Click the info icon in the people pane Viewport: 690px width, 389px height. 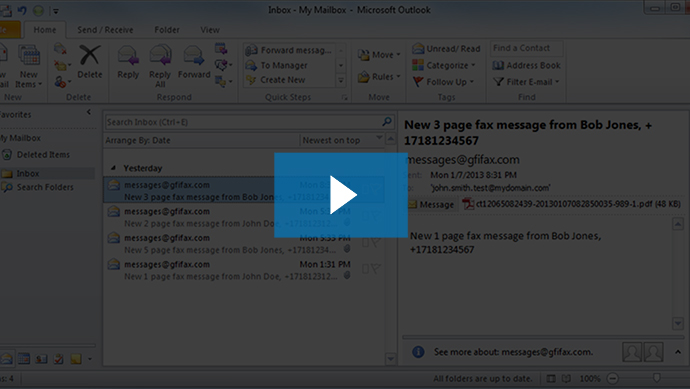click(x=418, y=352)
